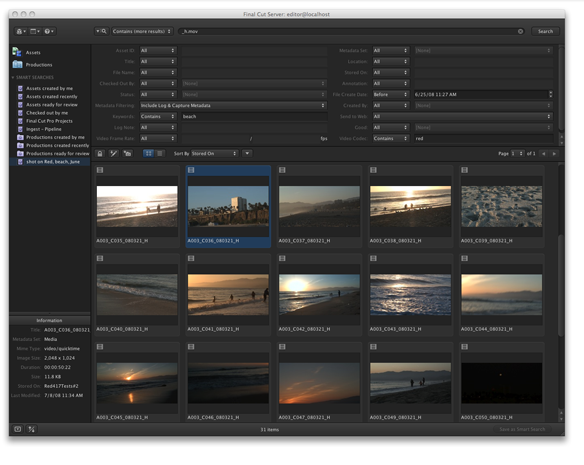Select thumbnail A003_C036_080321_H
Viewport: 584px width, 465px height.
228,206
